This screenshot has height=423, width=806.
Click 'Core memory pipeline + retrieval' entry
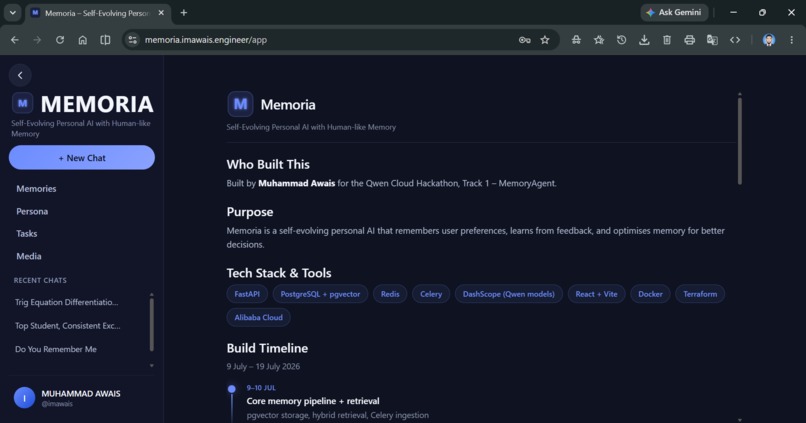pos(313,401)
